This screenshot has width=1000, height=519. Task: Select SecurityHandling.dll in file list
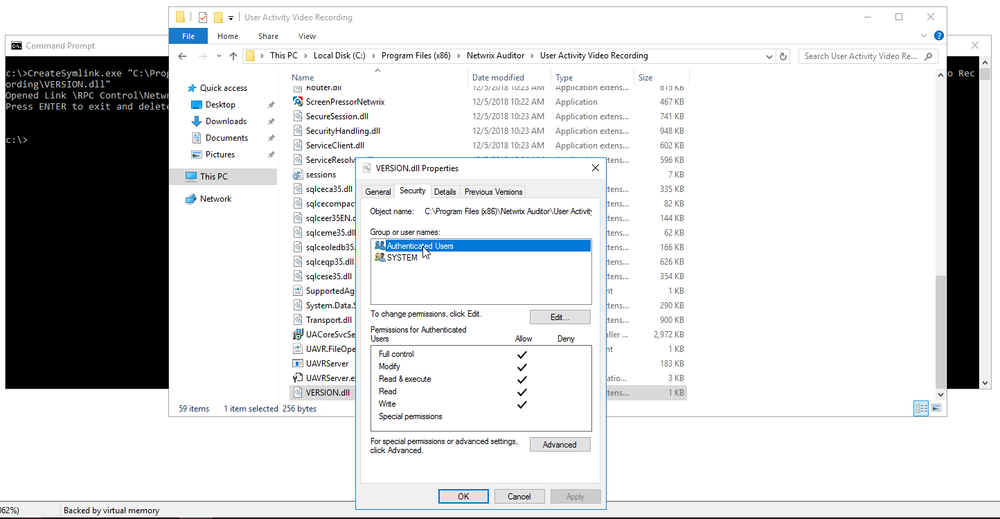pyautogui.click(x=342, y=131)
